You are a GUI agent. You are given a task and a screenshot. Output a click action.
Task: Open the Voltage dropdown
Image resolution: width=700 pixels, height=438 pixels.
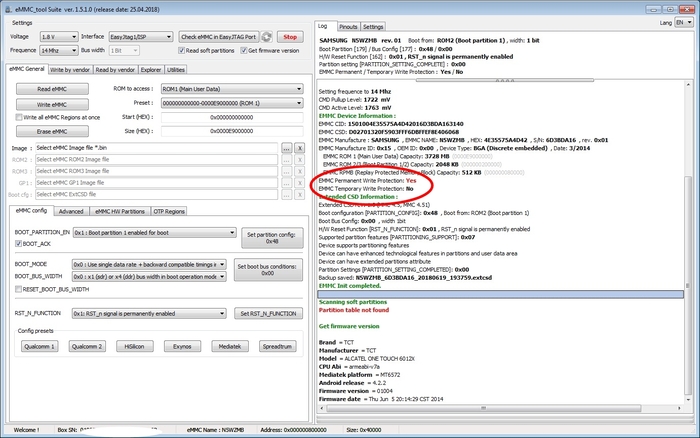59,37
